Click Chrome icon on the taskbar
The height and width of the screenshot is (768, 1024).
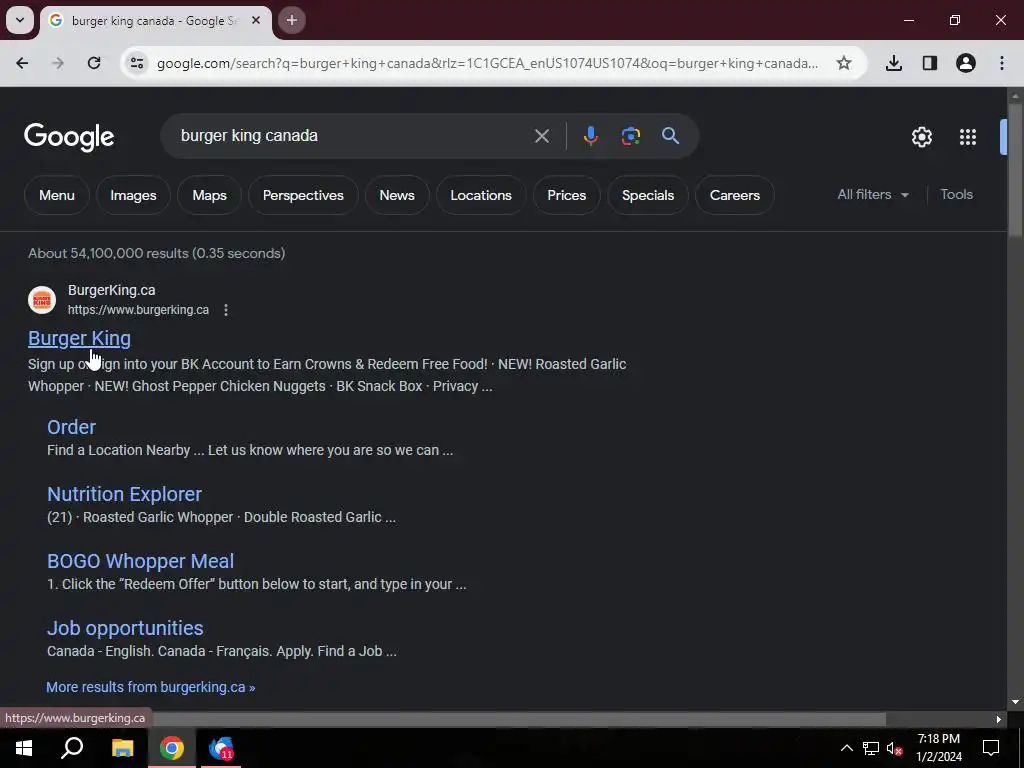point(172,748)
